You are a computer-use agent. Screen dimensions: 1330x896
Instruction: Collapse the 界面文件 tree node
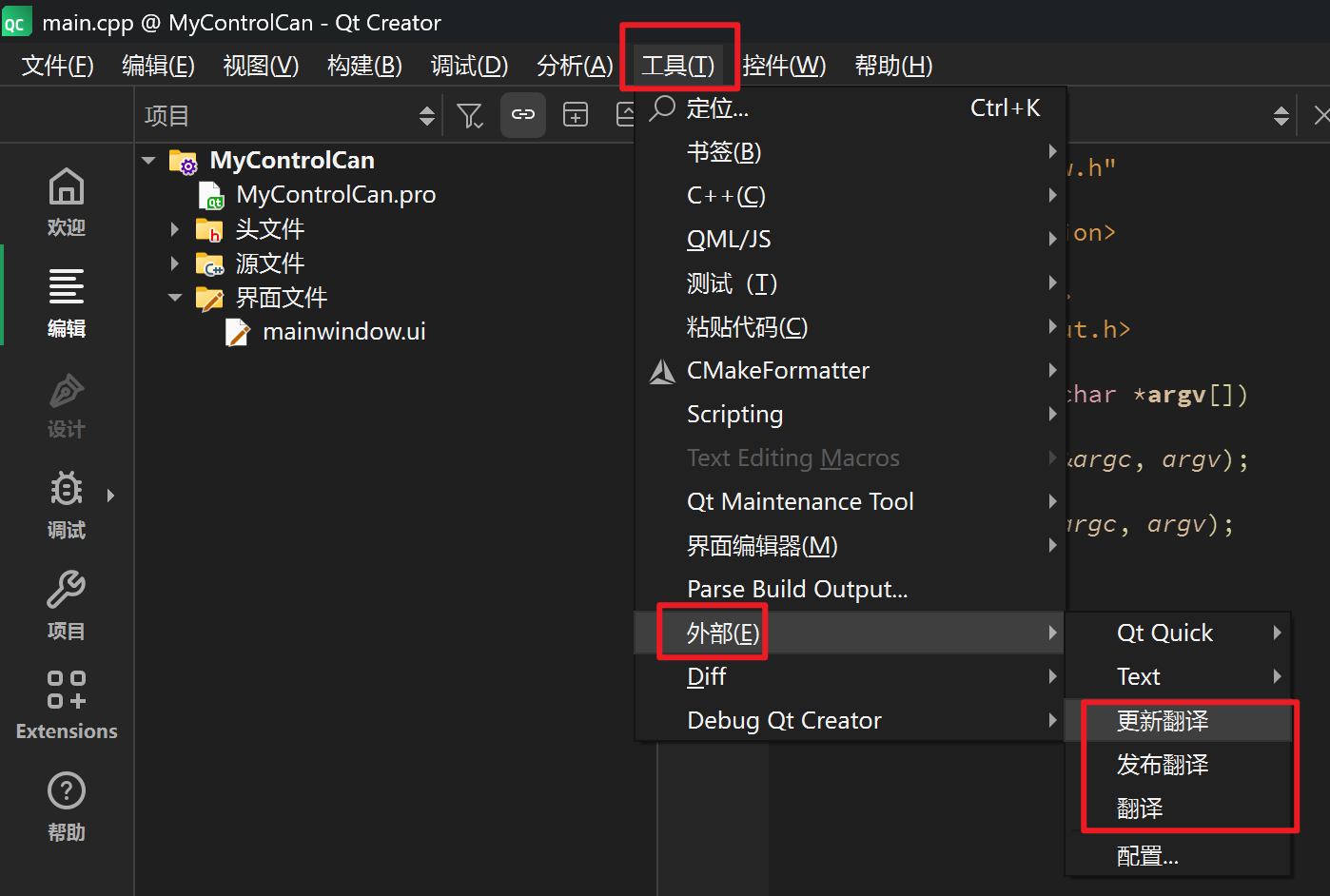point(174,298)
